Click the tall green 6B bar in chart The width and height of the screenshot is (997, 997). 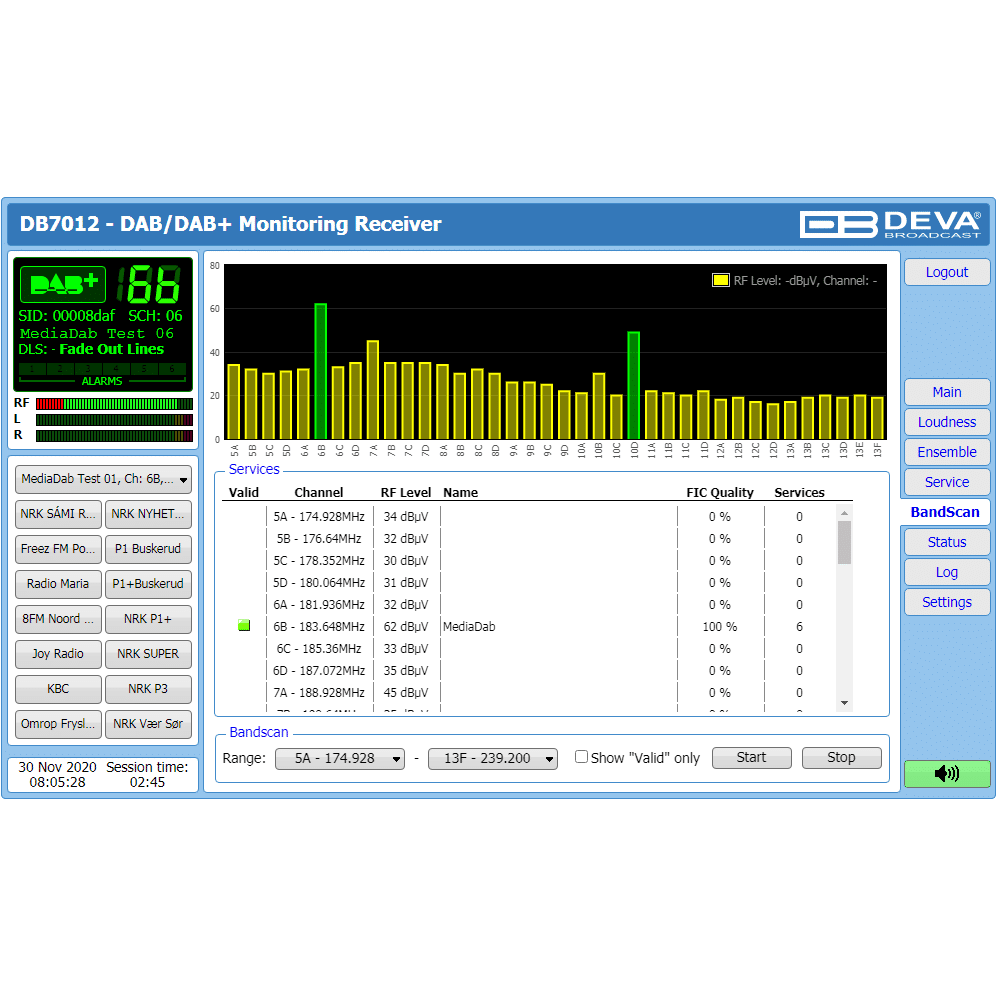(x=321, y=371)
